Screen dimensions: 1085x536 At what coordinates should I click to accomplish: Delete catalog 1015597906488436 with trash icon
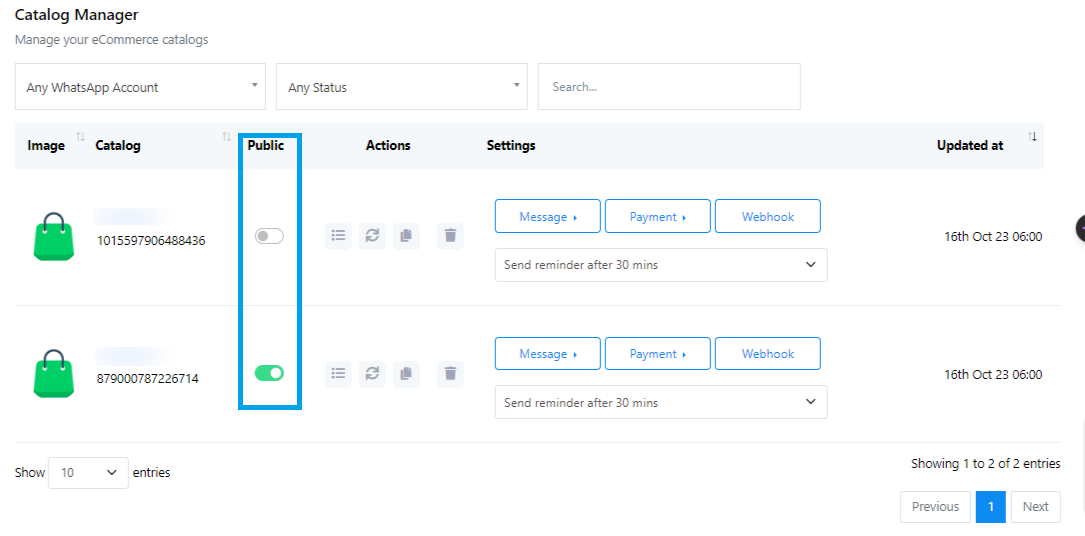(x=450, y=236)
